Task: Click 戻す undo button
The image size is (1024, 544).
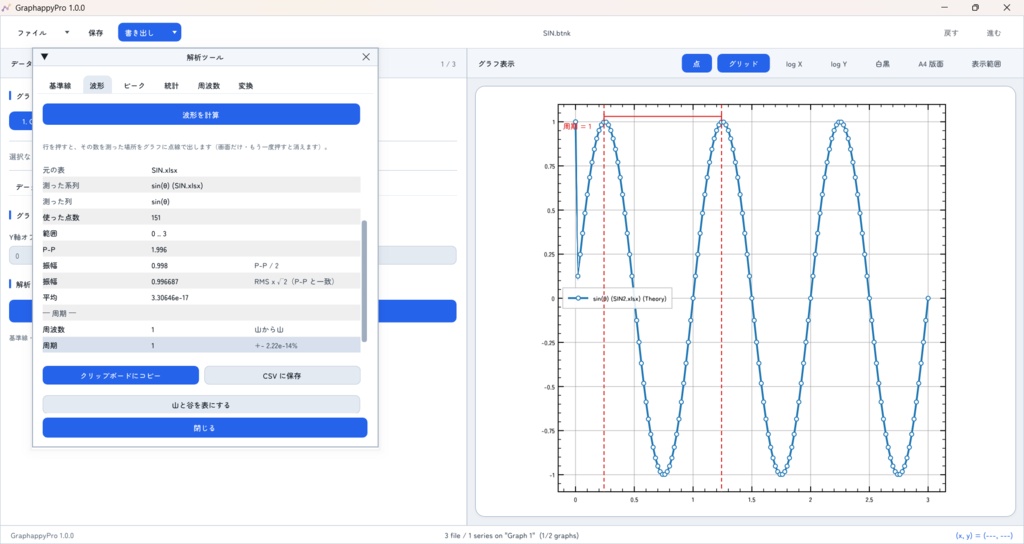Action: pyautogui.click(x=951, y=33)
